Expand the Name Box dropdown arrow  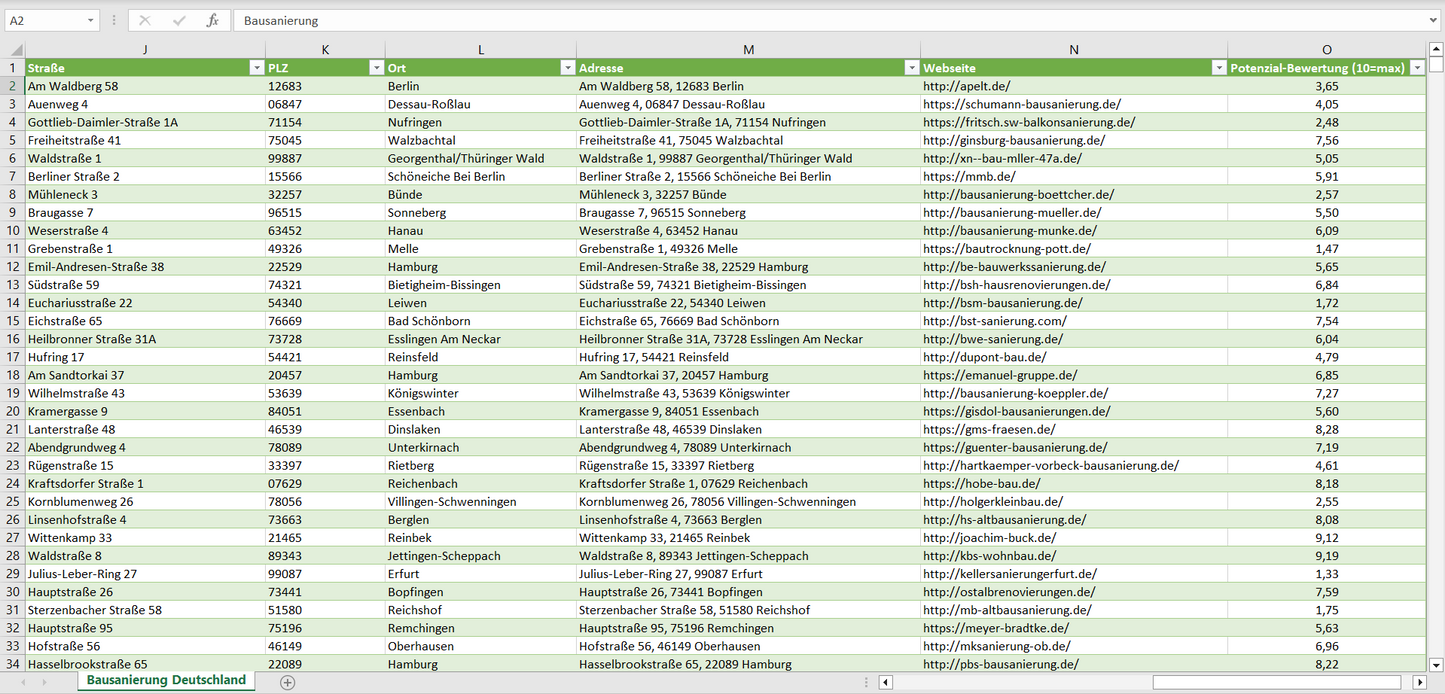pyautogui.click(x=91, y=20)
